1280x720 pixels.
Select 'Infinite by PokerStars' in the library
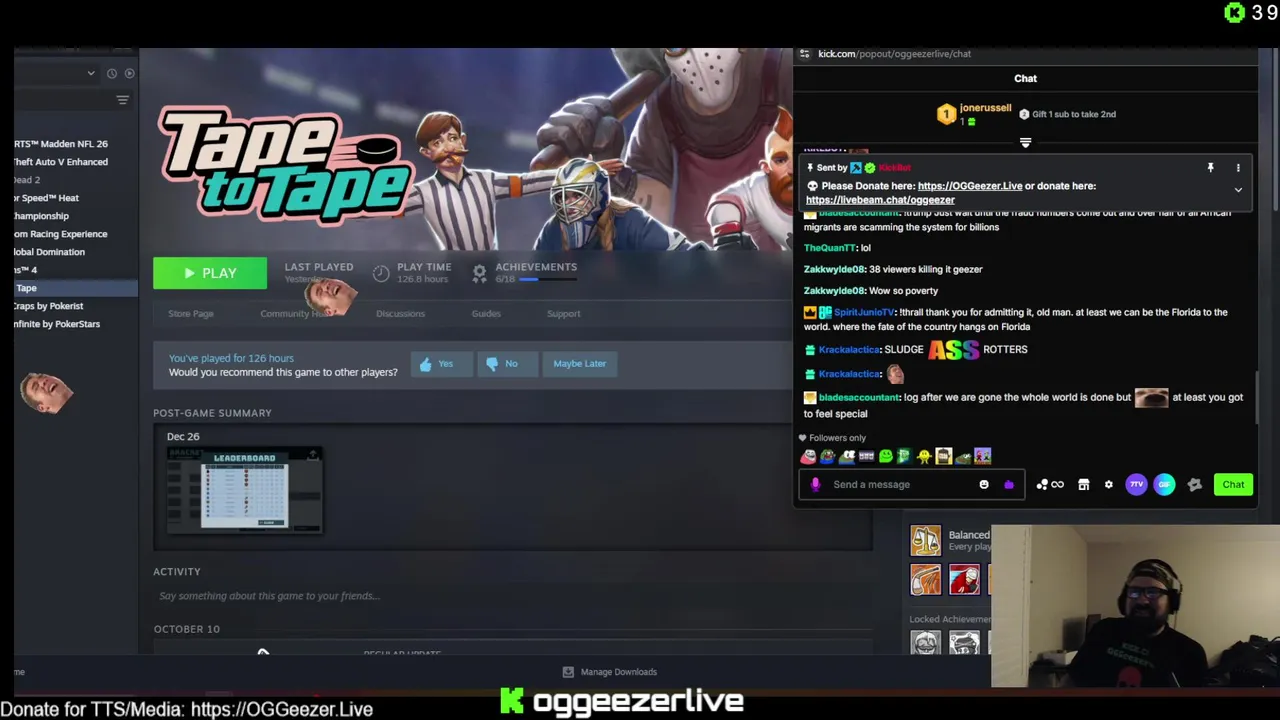[57, 324]
